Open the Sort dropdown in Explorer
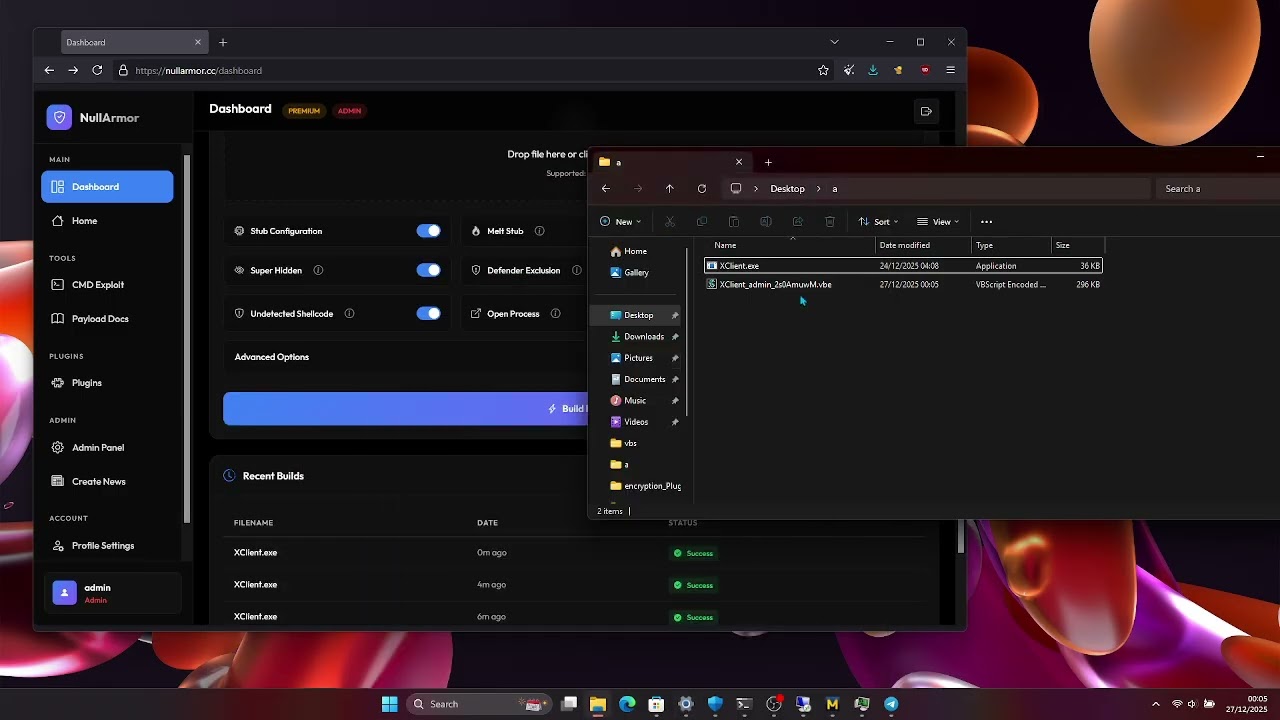Image resolution: width=1280 pixels, height=720 pixels. [878, 222]
